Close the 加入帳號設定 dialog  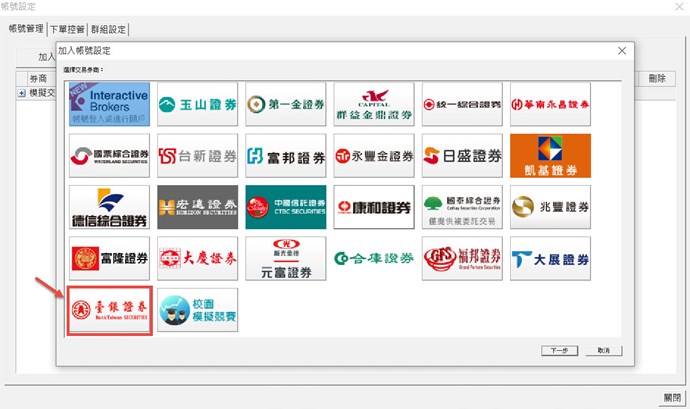click(x=622, y=51)
